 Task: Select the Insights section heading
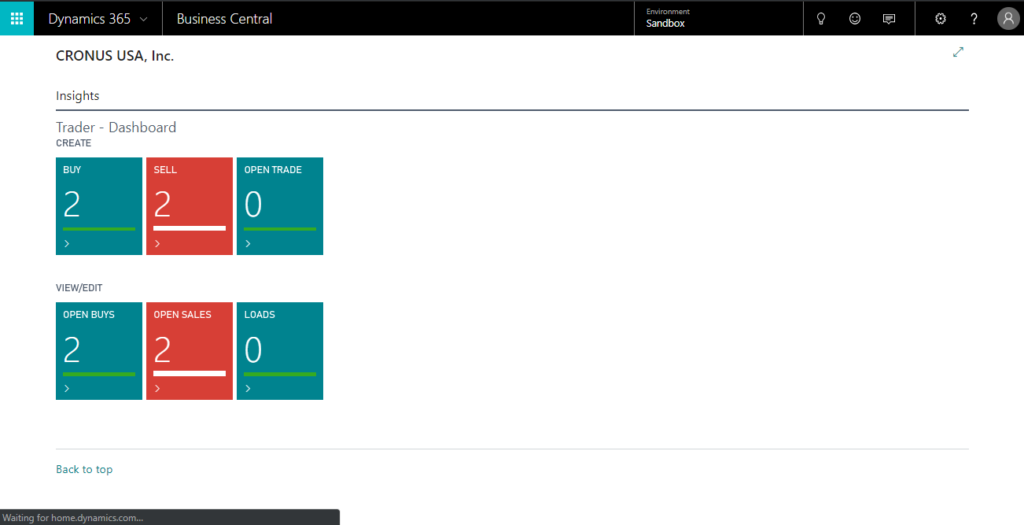[78, 95]
